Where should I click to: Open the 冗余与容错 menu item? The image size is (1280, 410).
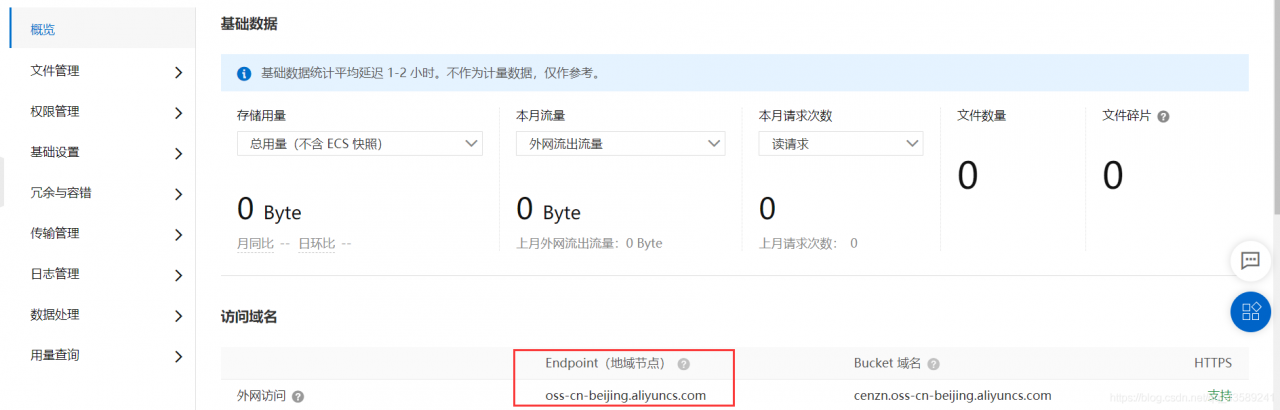pos(61,193)
